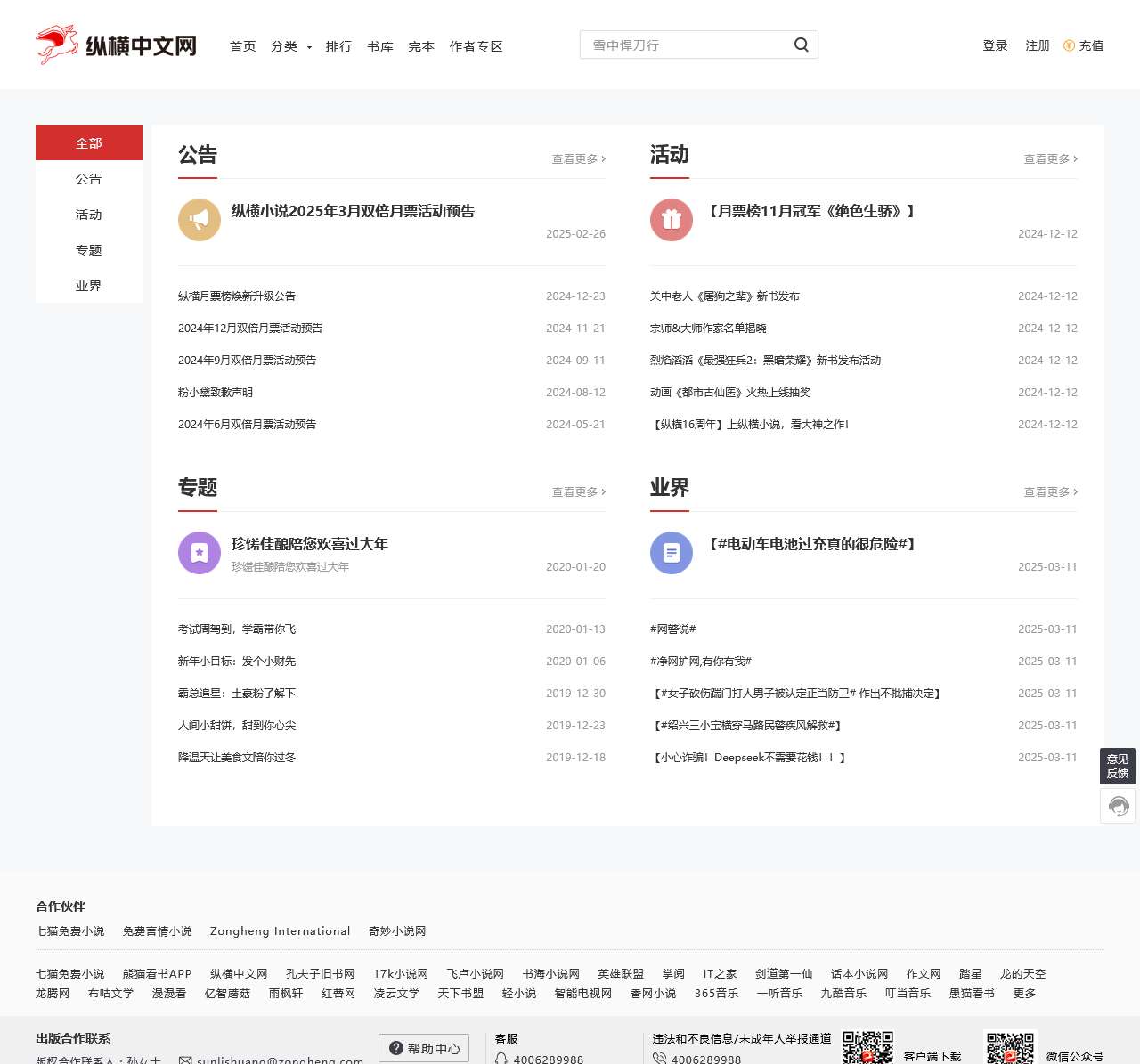
Task: Click the headset icon beside the service phone number
Action: pos(501,1059)
